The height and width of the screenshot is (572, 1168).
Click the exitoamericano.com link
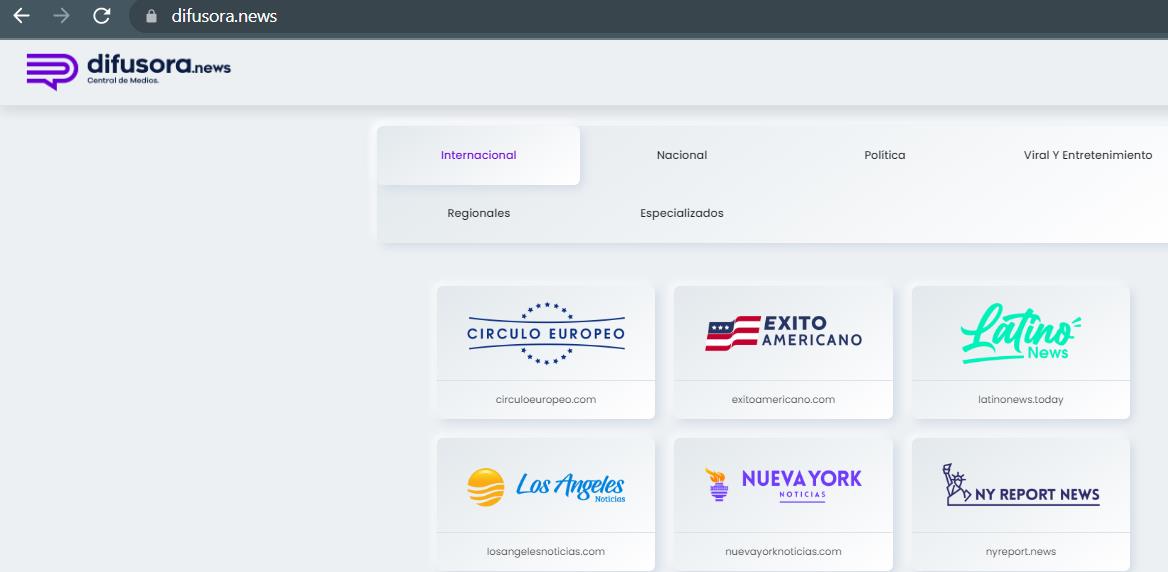click(783, 399)
